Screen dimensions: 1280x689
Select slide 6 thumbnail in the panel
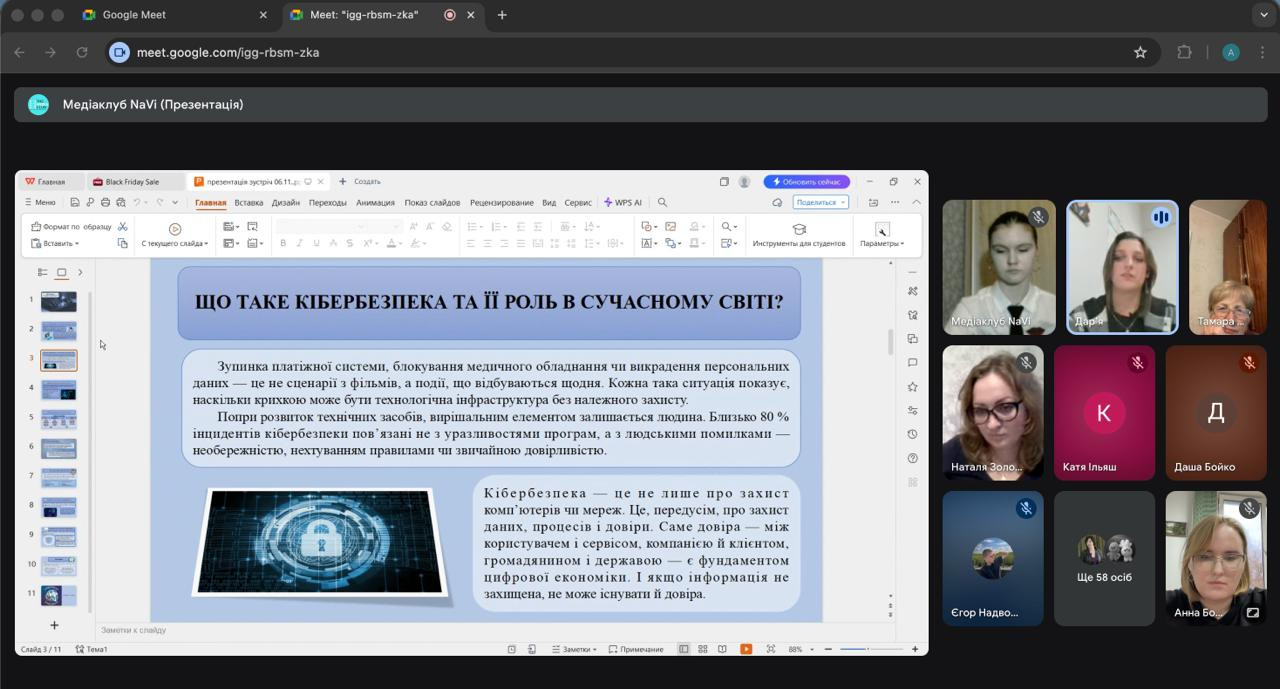[59, 449]
